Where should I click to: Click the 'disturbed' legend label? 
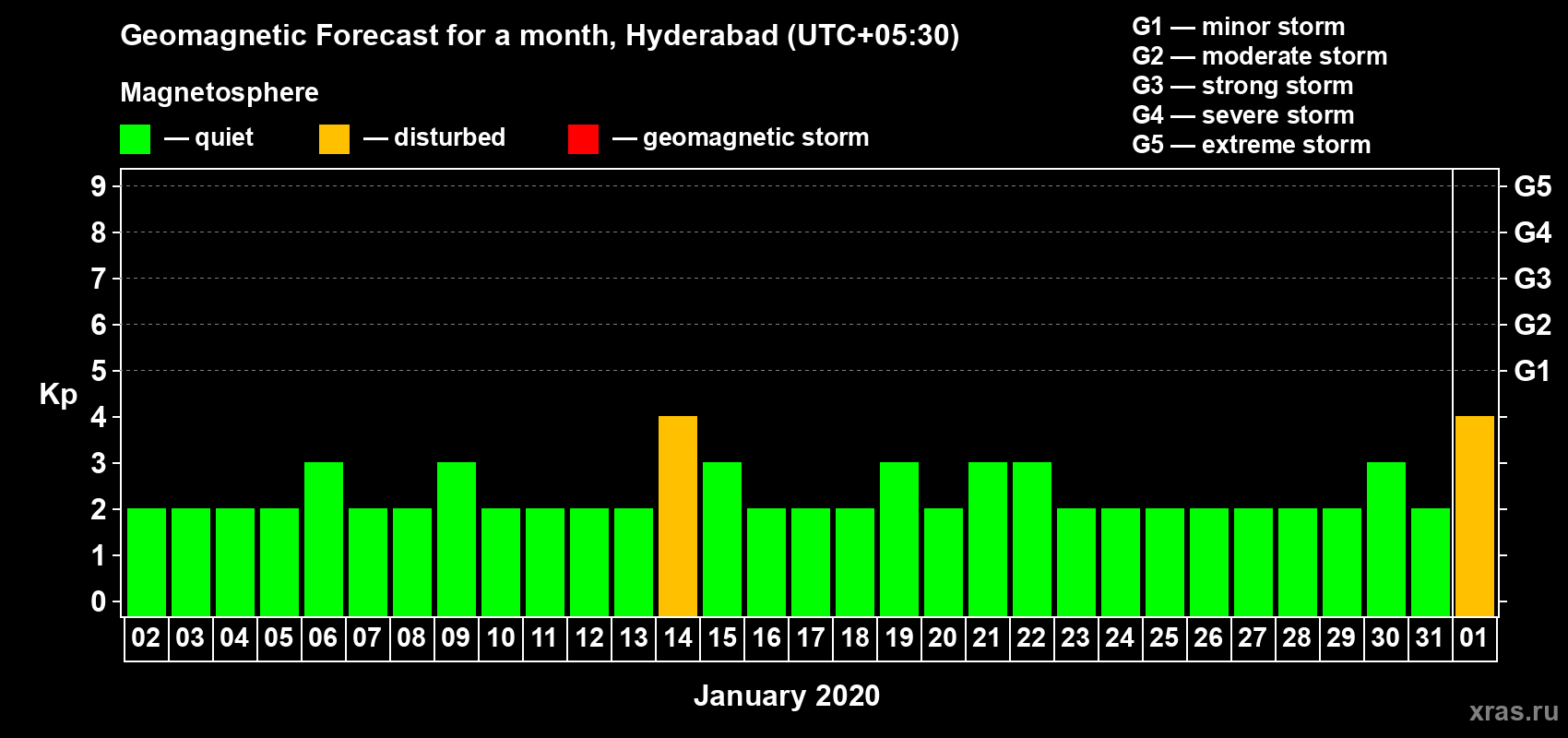tap(449, 137)
